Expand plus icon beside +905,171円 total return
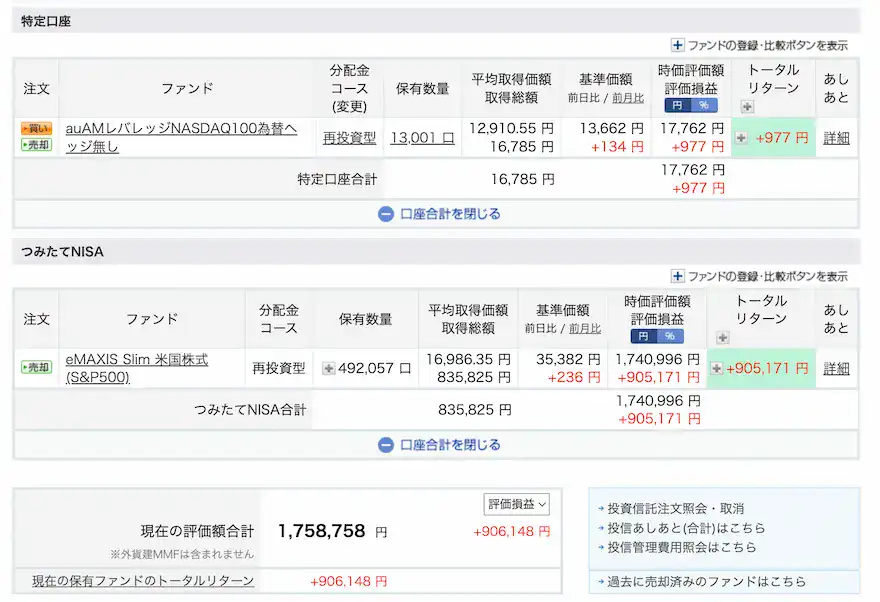 [716, 368]
